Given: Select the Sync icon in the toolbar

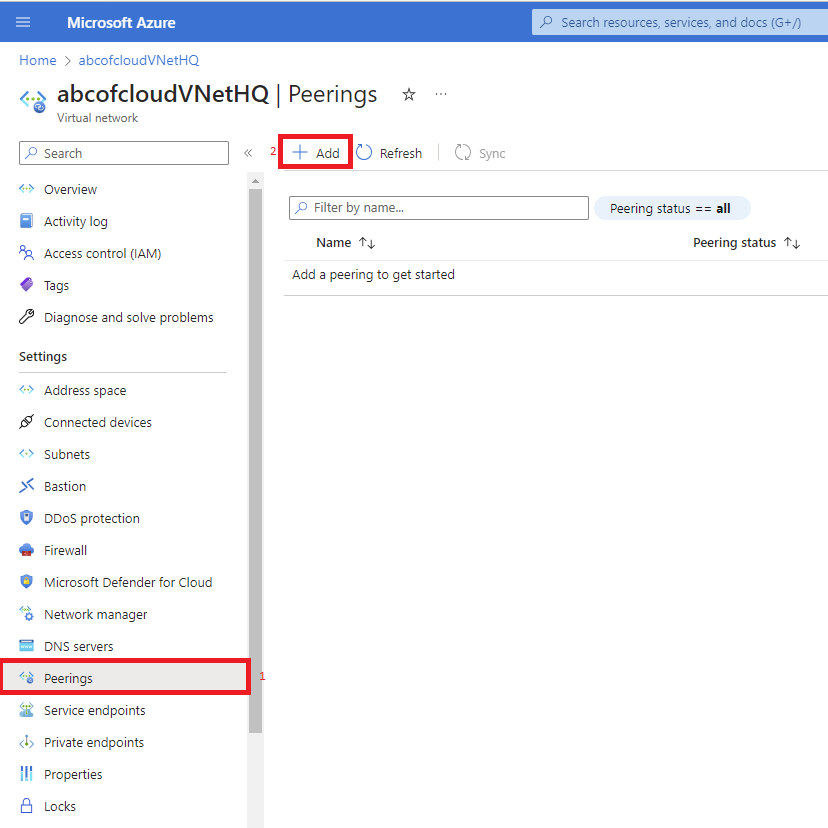Looking at the screenshot, I should click(461, 152).
